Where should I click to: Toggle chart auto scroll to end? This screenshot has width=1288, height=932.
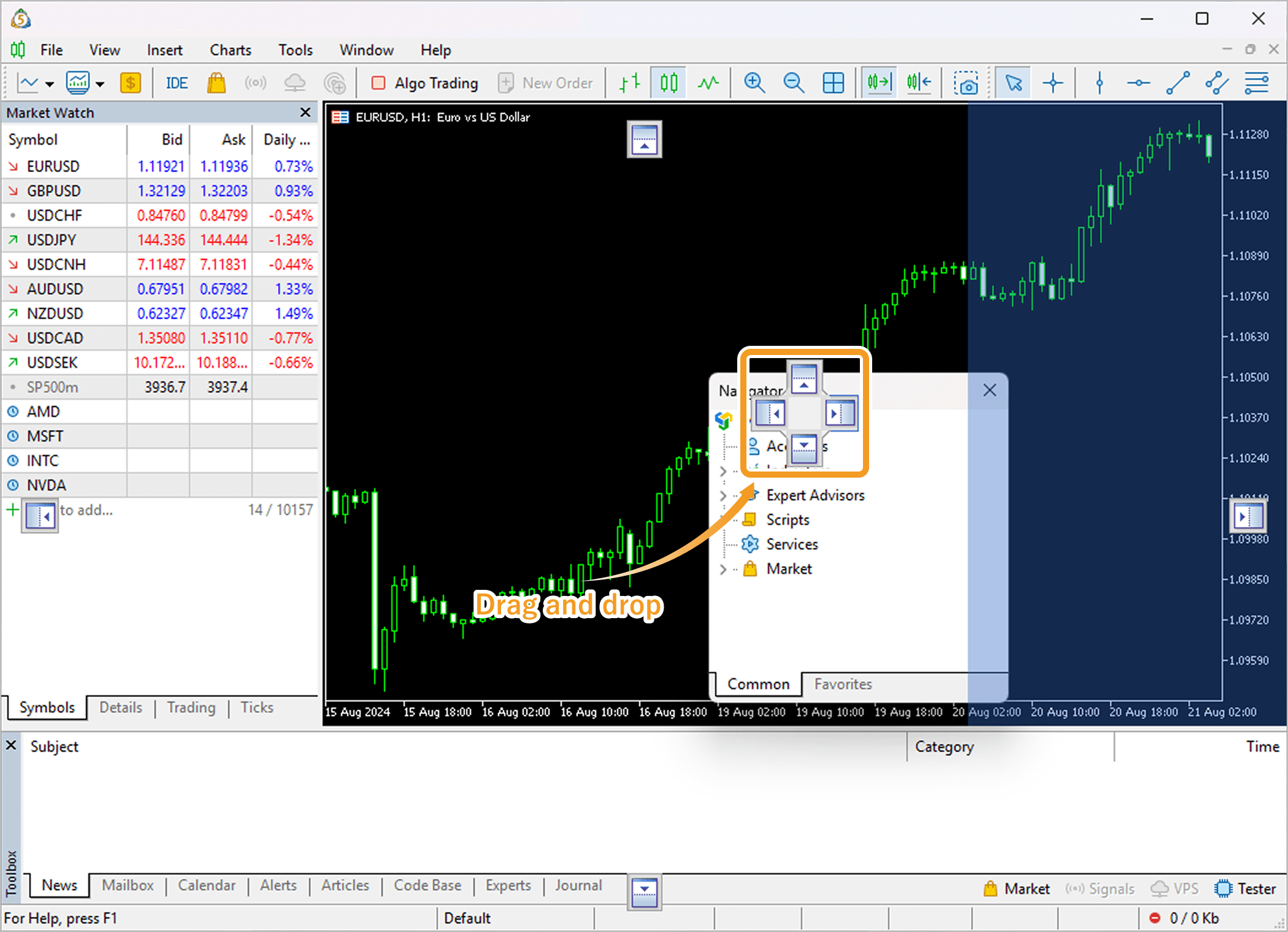coord(879,83)
